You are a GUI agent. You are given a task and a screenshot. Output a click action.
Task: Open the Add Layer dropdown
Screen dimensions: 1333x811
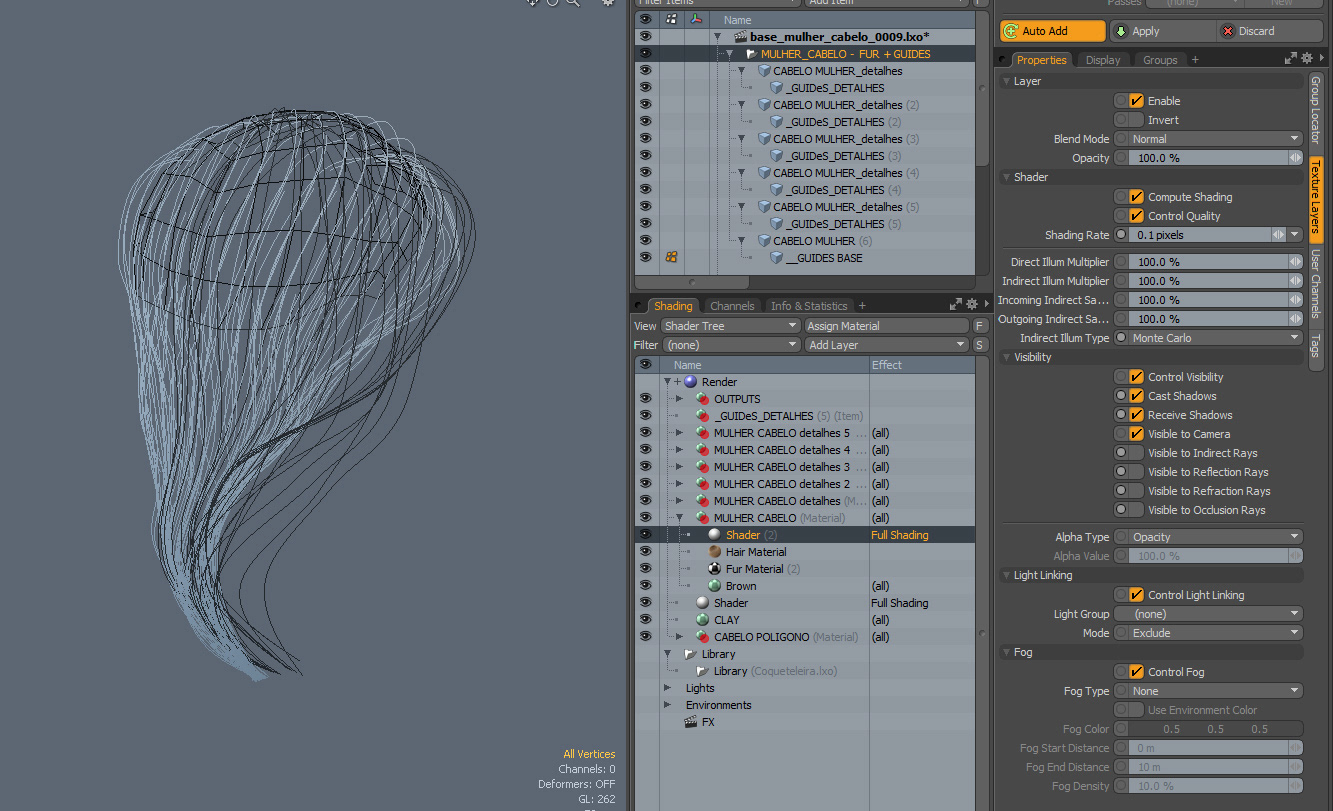(x=887, y=345)
